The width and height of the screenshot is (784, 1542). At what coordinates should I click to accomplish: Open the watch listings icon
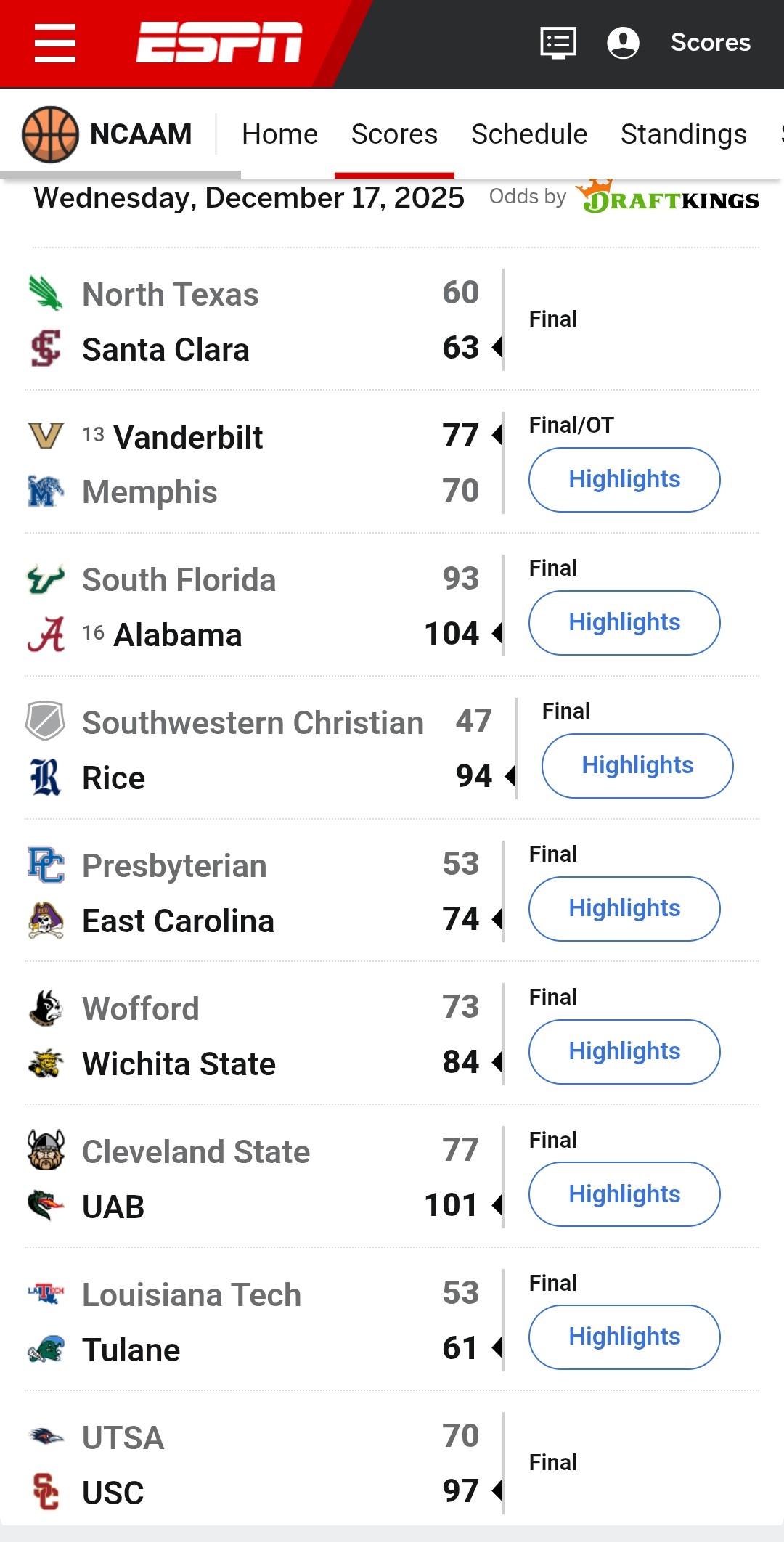click(558, 43)
